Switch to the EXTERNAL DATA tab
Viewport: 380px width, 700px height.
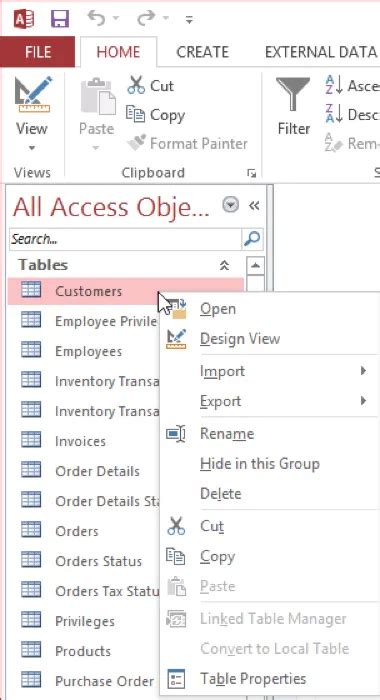pos(321,52)
